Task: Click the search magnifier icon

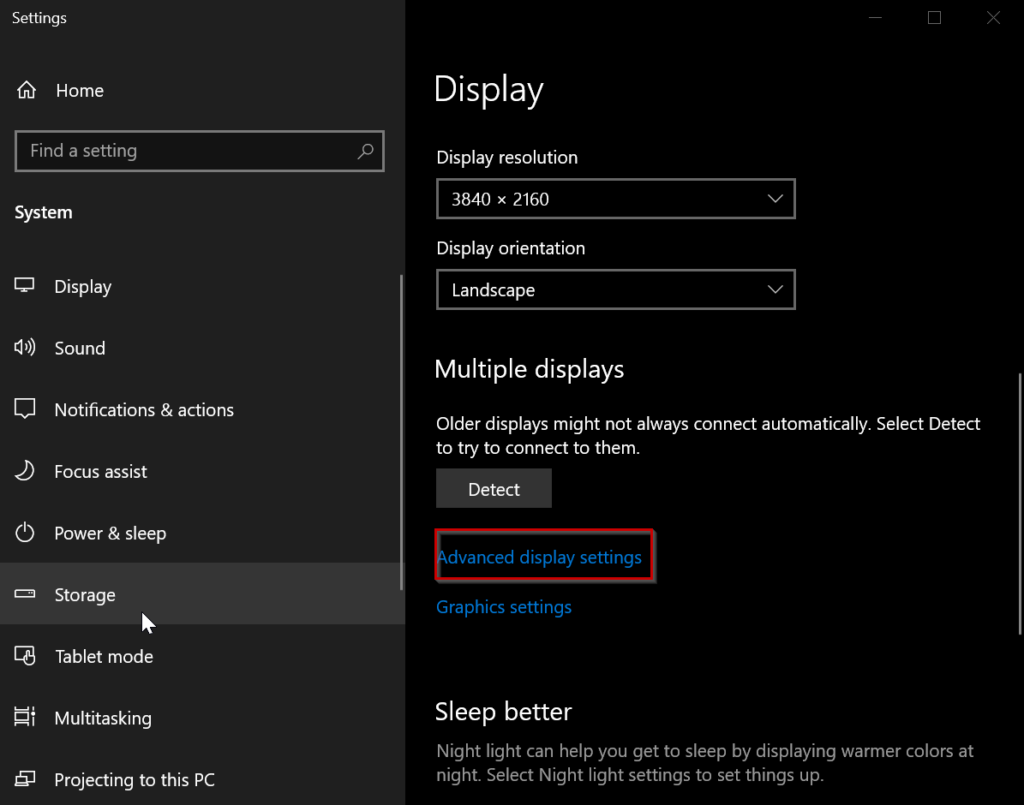Action: pyautogui.click(x=366, y=151)
